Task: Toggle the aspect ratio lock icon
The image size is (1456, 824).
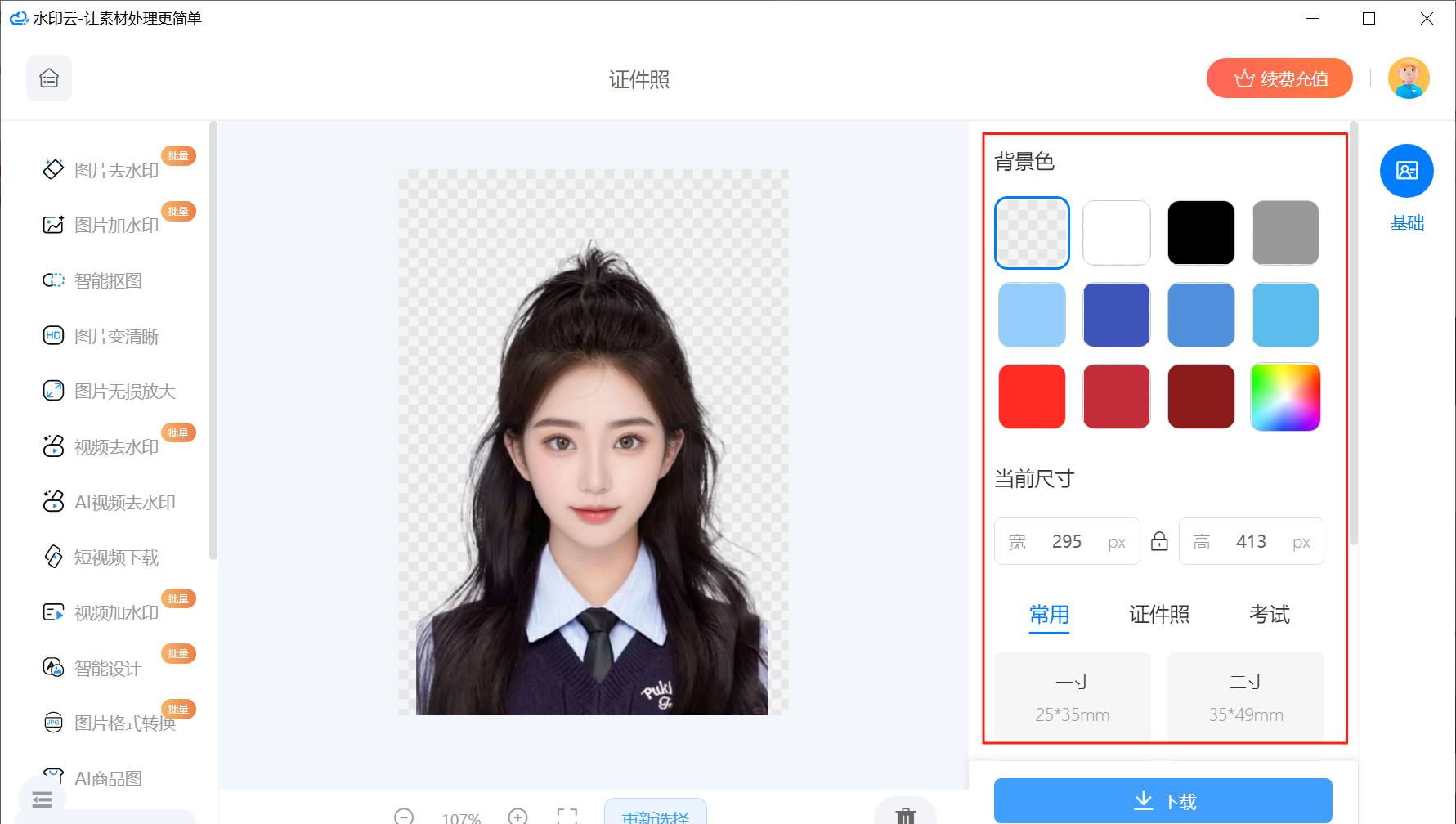Action: click(1159, 541)
